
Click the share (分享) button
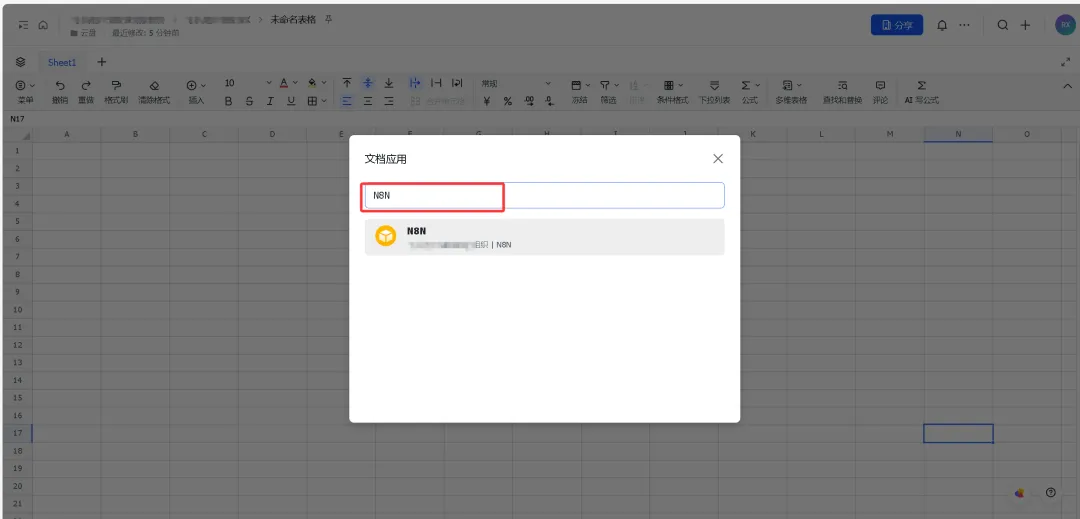pyautogui.click(x=897, y=25)
